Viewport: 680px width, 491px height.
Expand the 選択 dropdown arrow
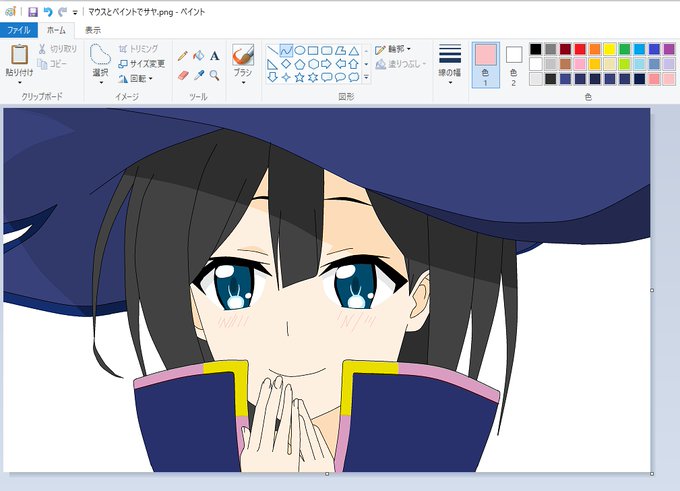click(101, 82)
